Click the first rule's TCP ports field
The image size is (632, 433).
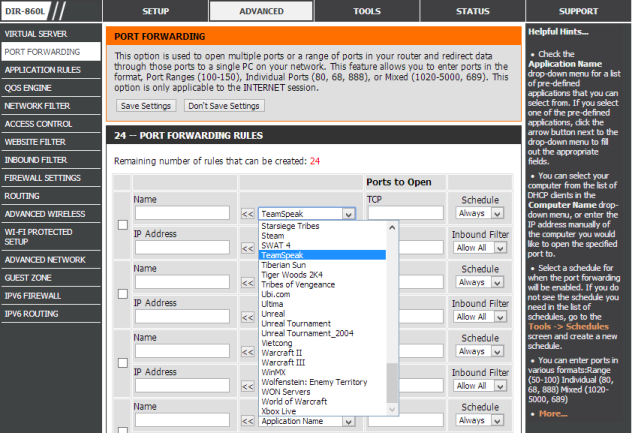tap(405, 213)
